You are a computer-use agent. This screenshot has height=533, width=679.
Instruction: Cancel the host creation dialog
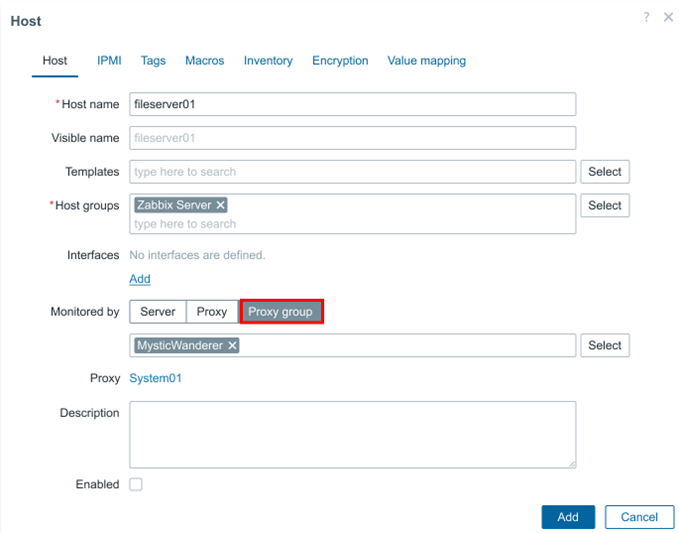pyautogui.click(x=639, y=517)
